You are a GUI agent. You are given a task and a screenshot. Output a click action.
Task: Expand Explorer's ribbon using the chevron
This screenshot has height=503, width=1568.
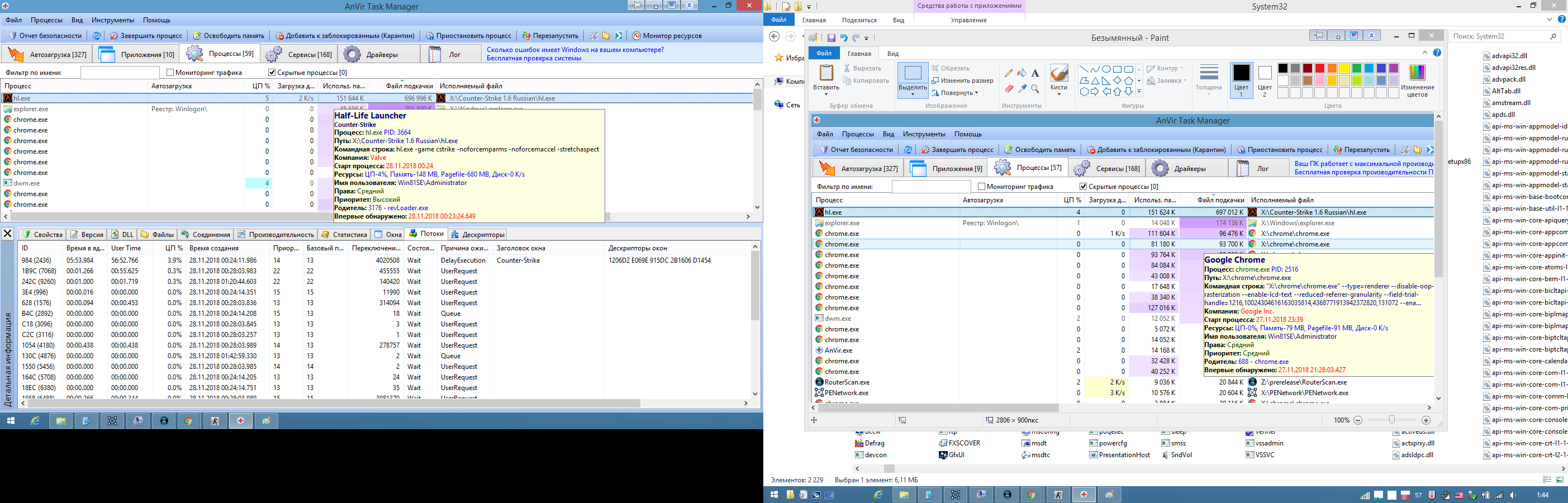(1550, 20)
